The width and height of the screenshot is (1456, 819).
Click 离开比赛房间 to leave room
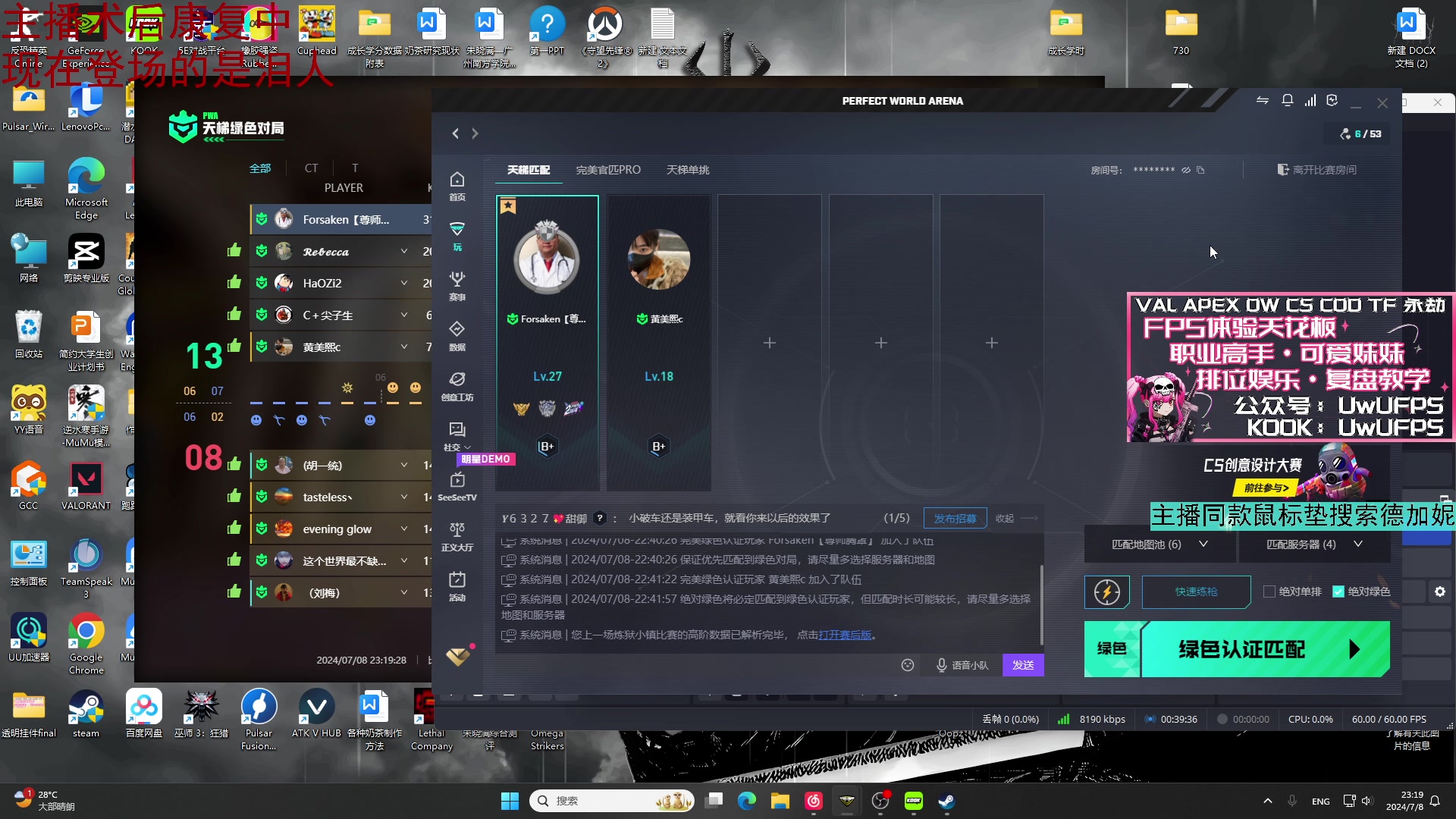(x=1317, y=170)
